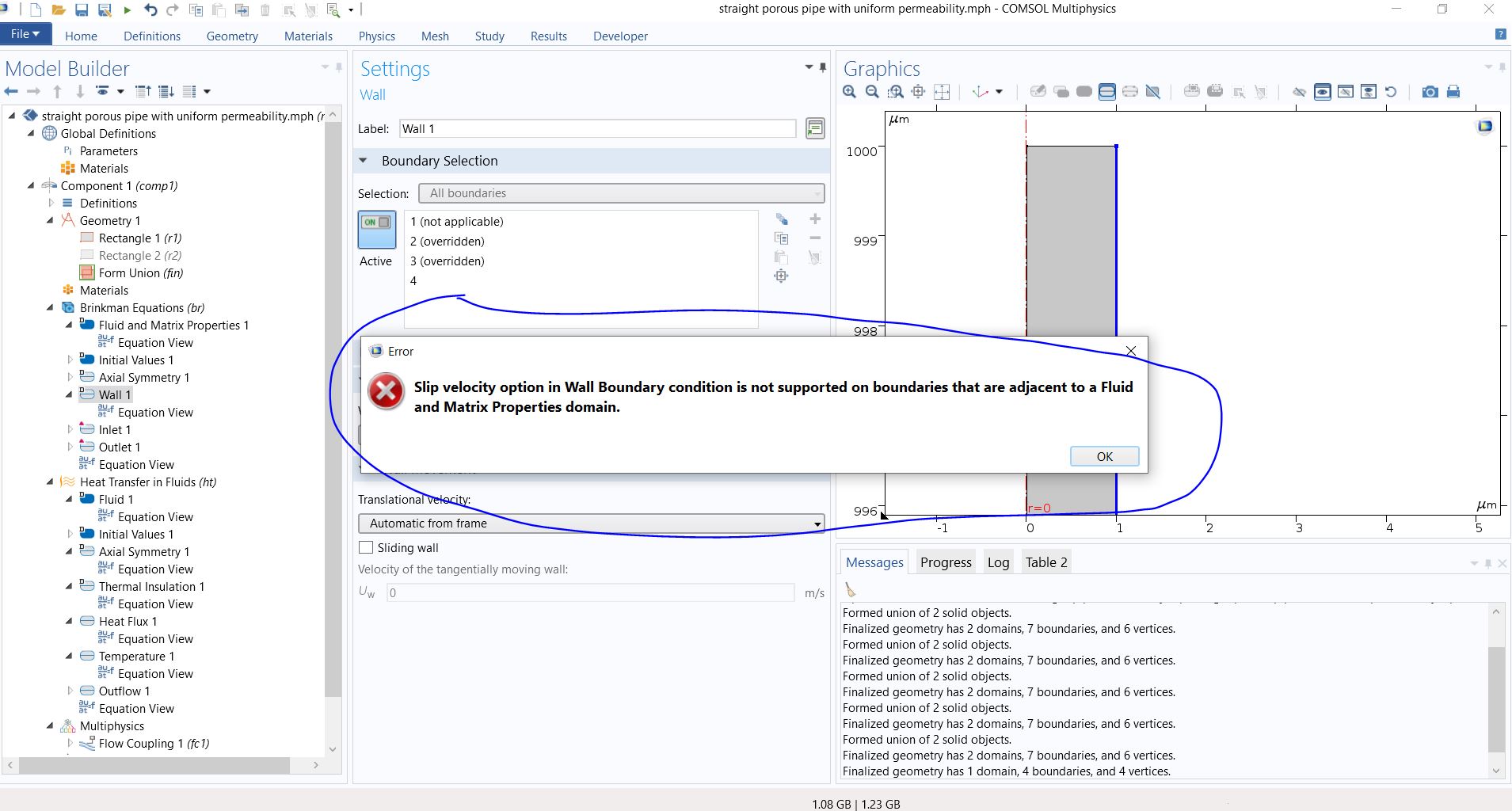
Task: Click the help question mark icon
Action: 1500,34
